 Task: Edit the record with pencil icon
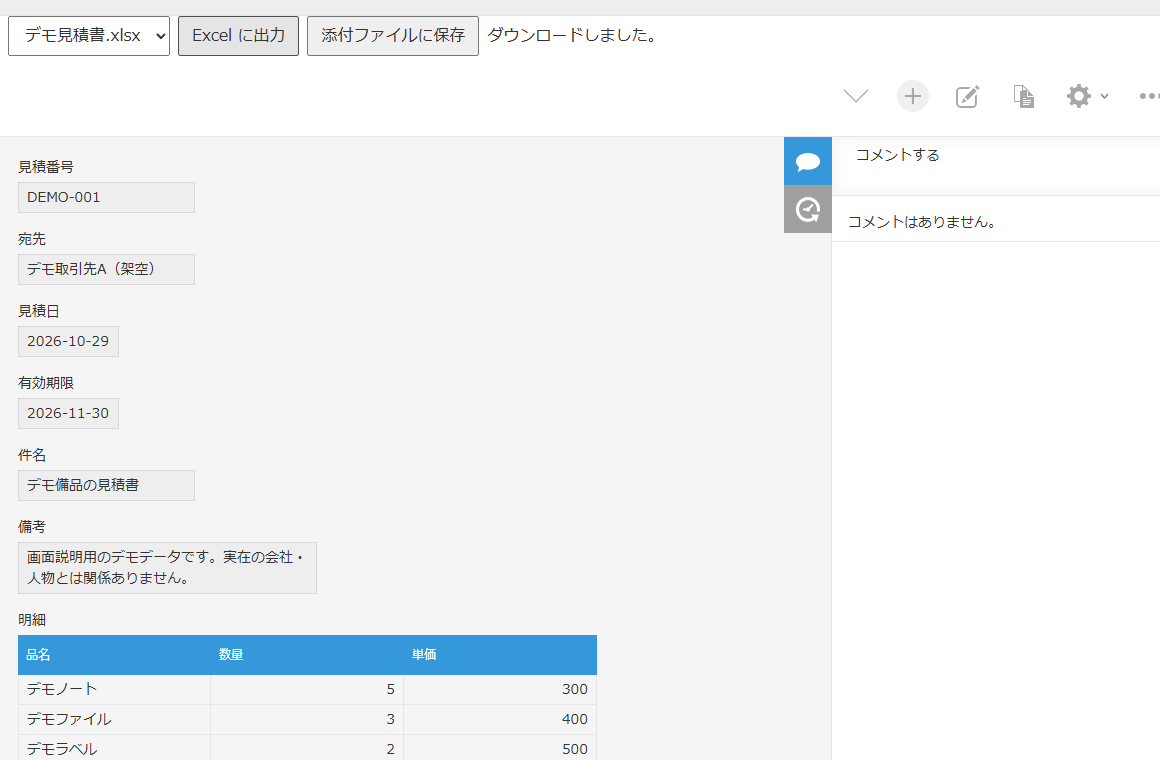968,96
